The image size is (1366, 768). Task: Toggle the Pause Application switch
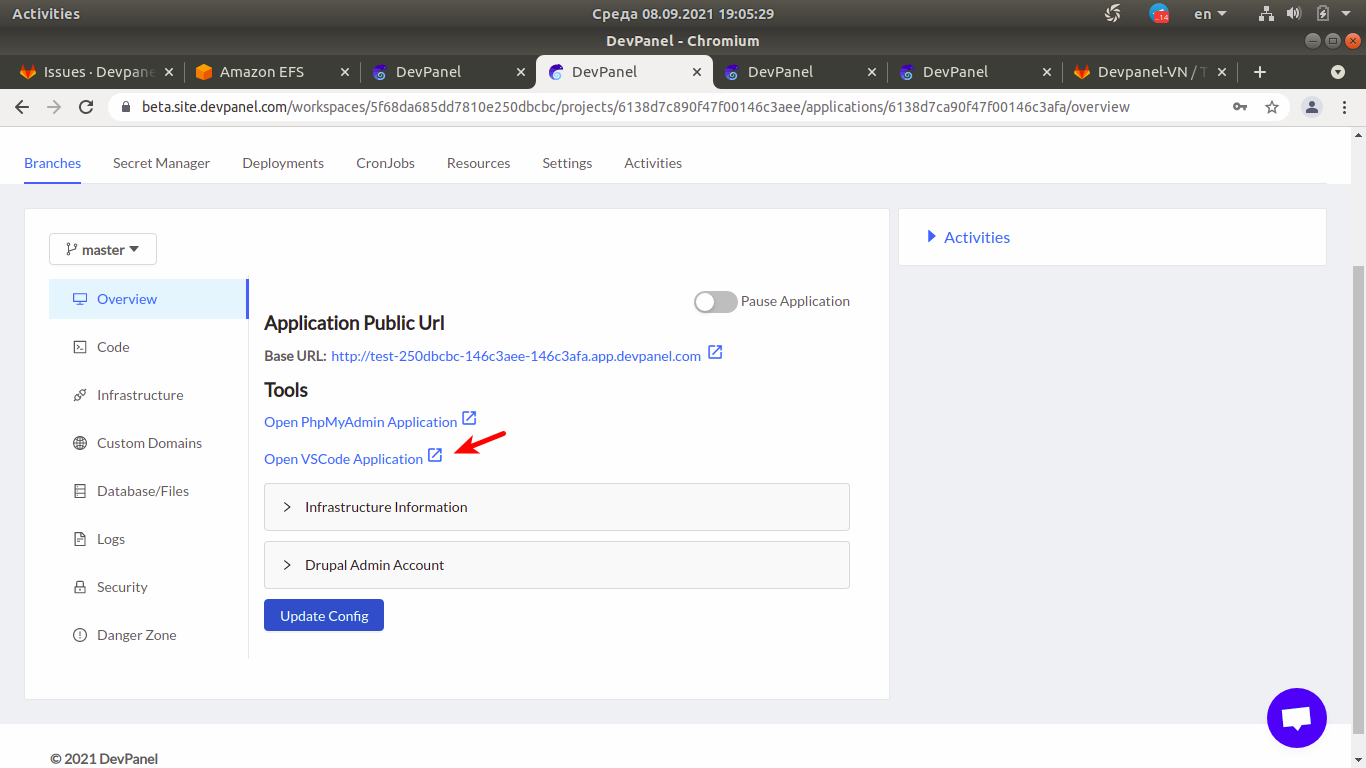coord(716,302)
